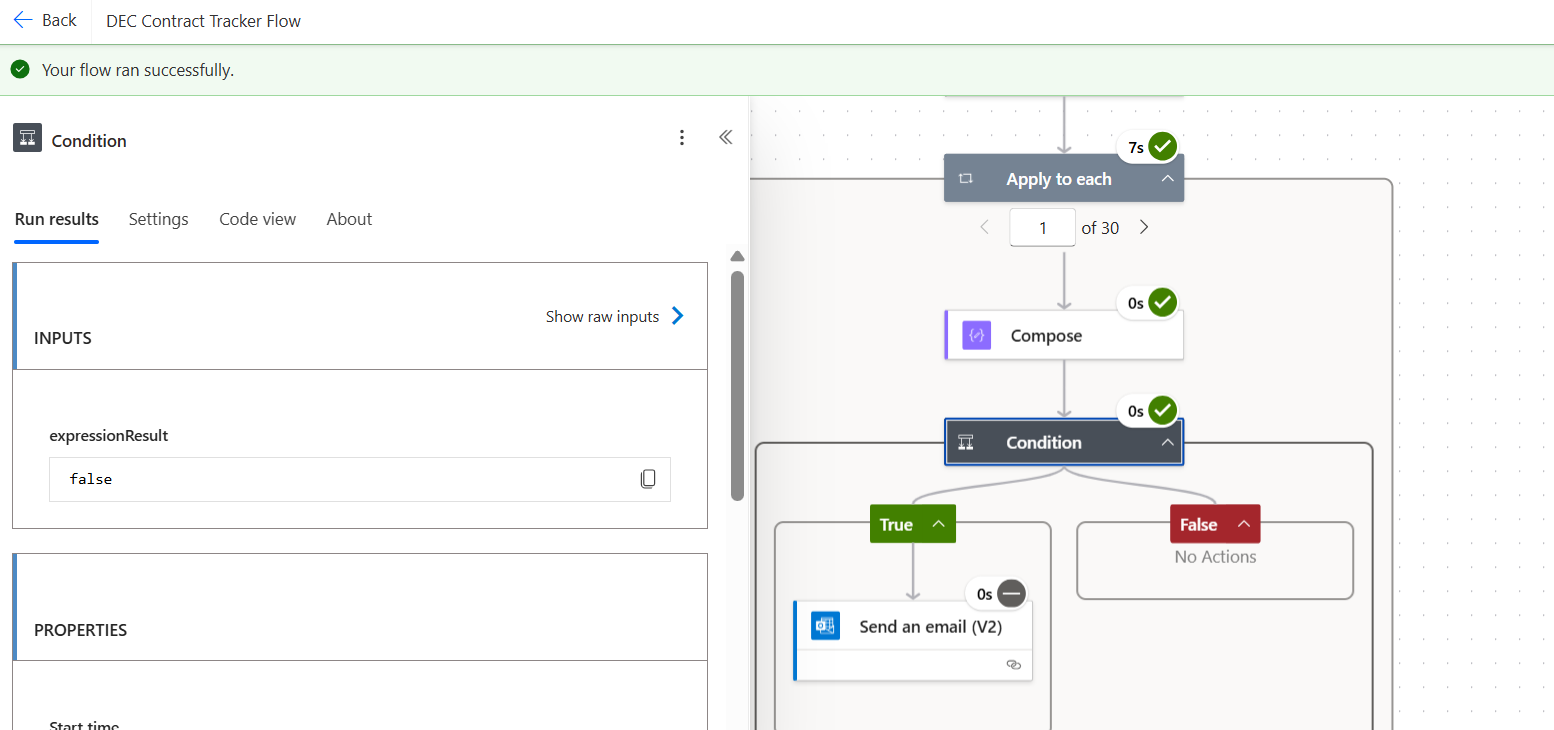Viewport: 1554px width, 730px height.
Task: Click the iteration number input field
Action: click(1042, 228)
